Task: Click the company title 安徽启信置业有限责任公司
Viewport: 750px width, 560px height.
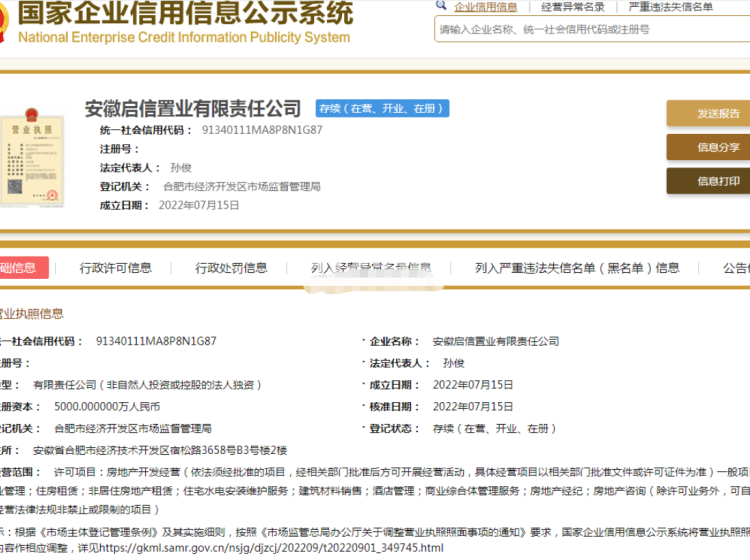Action: [193, 108]
